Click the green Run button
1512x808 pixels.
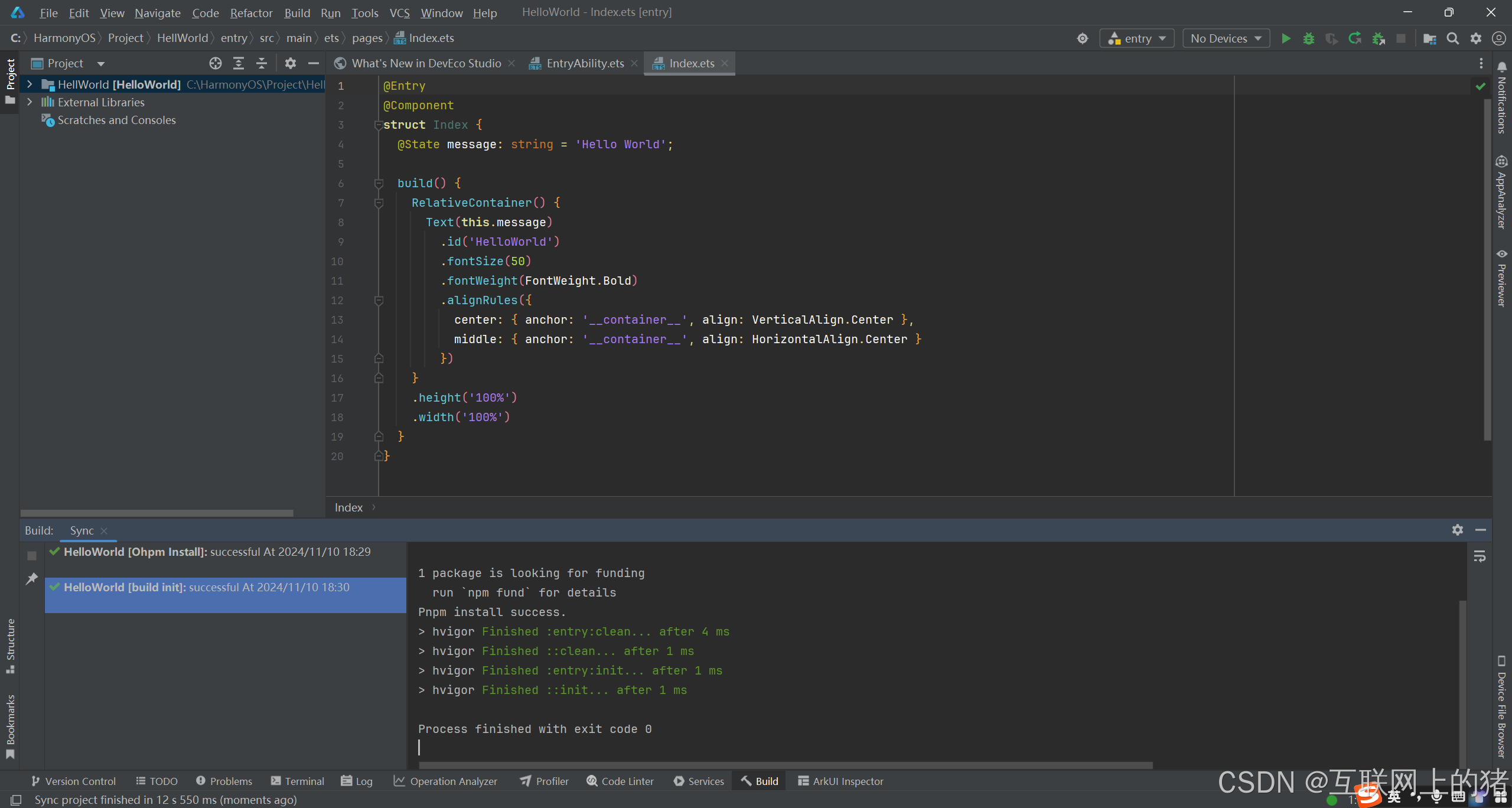tap(1286, 38)
